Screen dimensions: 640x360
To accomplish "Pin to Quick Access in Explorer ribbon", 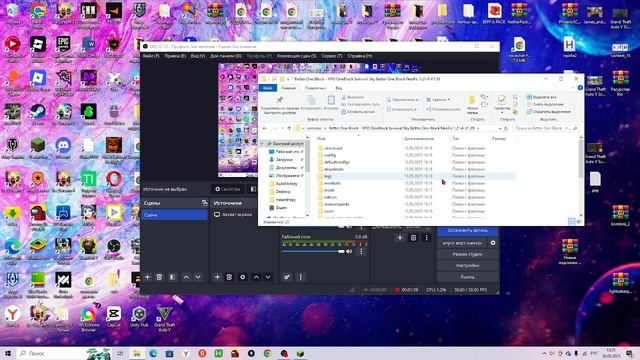I will (x=280, y=105).
